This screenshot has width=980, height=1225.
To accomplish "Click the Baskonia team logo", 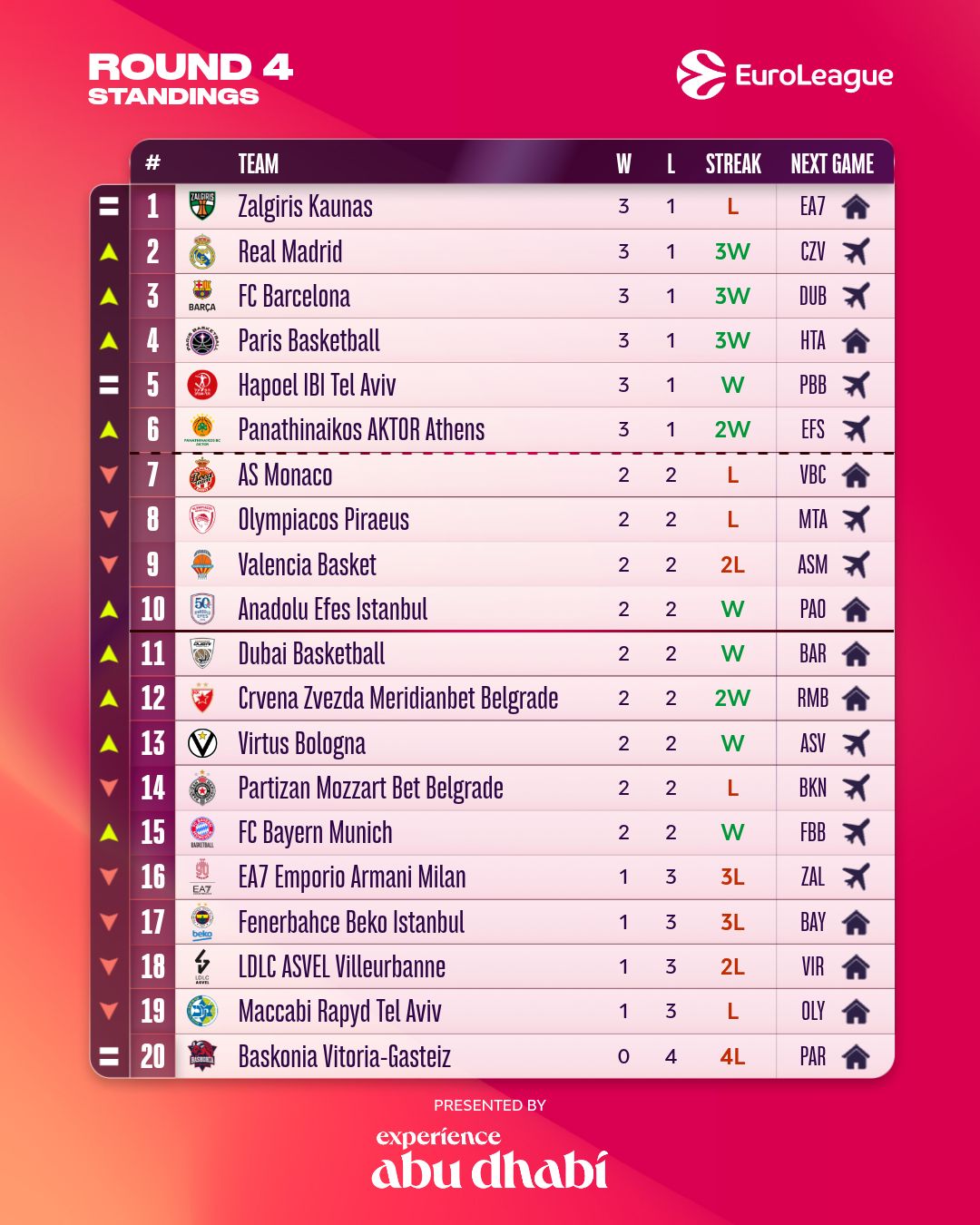I will point(202,1055).
